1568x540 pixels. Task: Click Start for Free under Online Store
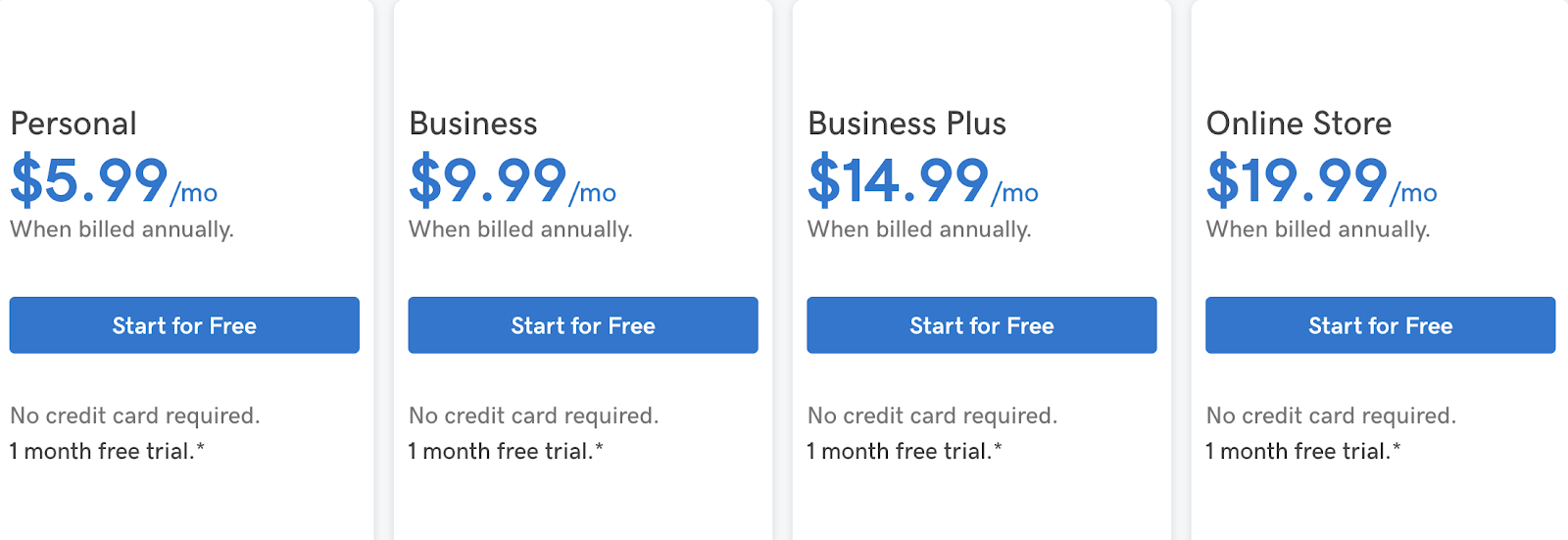[x=1381, y=325]
